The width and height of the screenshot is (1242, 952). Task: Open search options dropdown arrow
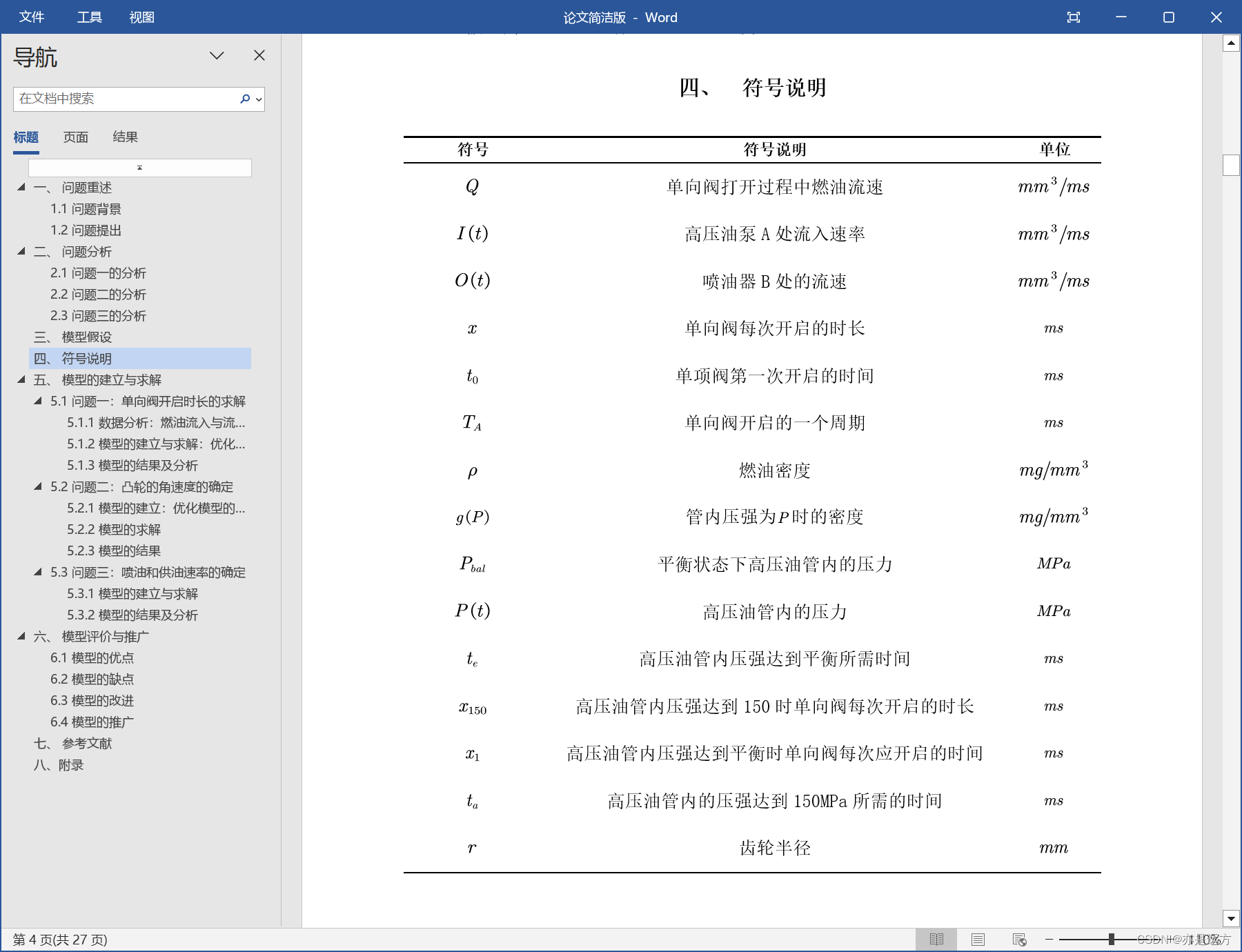click(x=259, y=99)
